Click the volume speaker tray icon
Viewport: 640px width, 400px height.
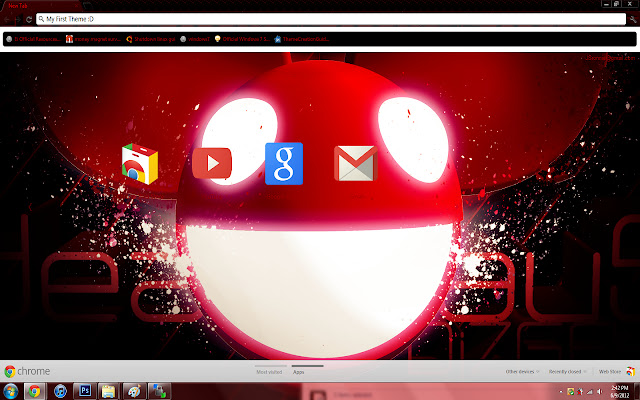[599, 391]
